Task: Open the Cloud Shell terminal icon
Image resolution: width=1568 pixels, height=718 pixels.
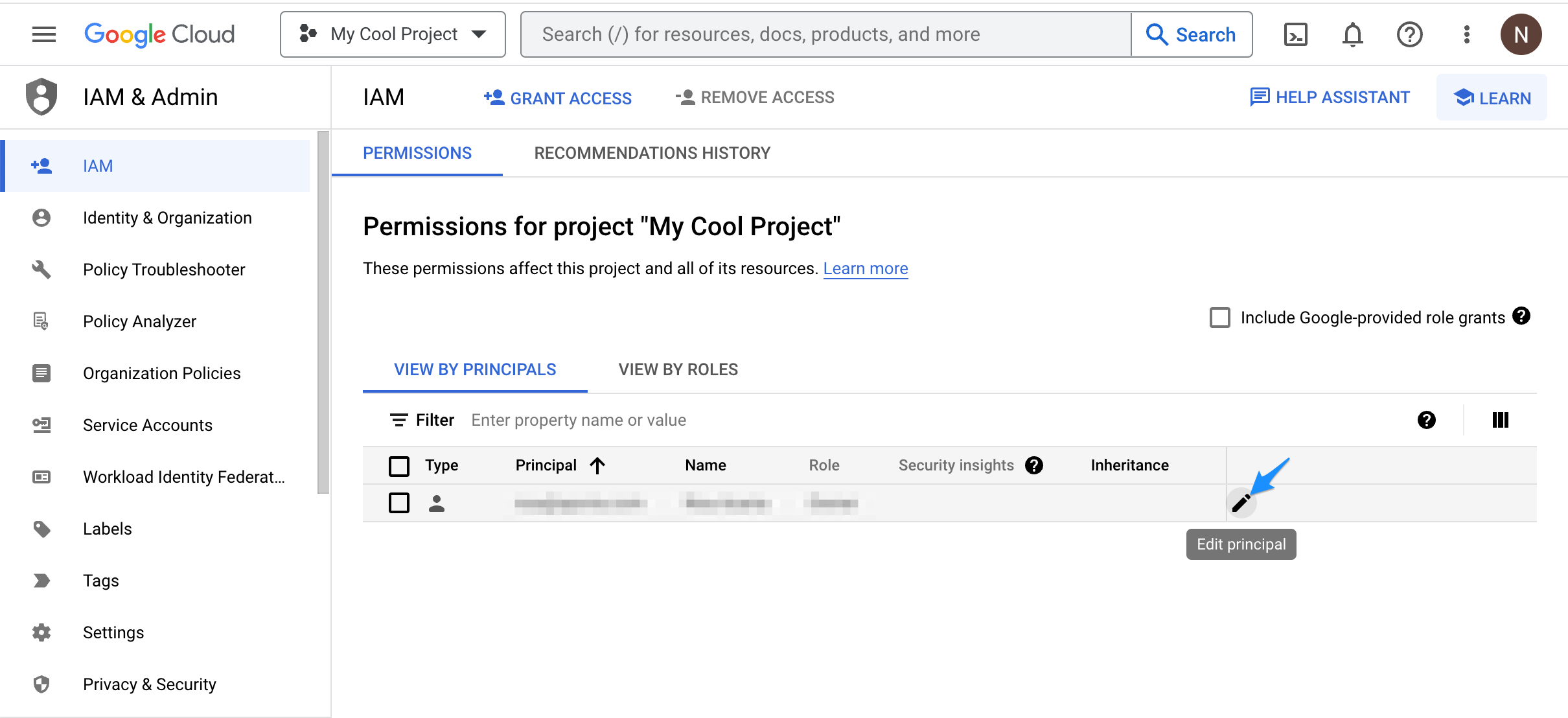Action: 1295,34
